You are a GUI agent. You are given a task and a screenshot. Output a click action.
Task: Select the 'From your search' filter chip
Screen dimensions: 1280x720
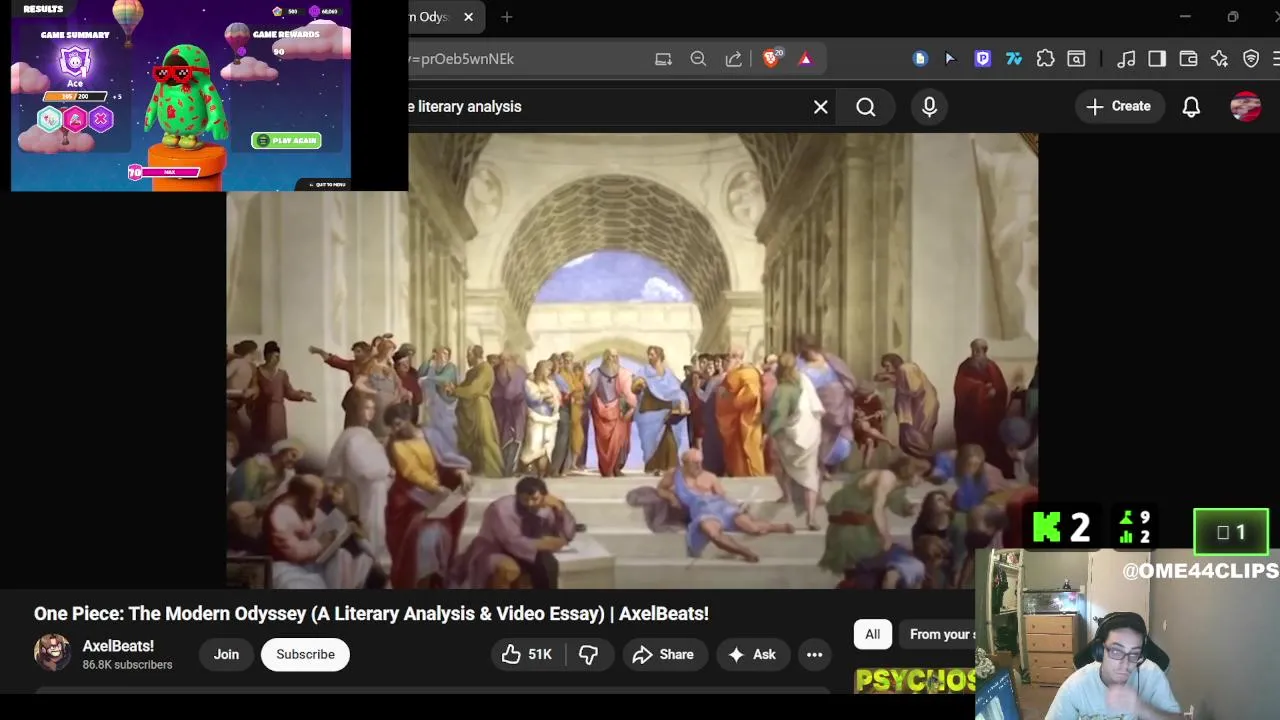[x=938, y=634]
